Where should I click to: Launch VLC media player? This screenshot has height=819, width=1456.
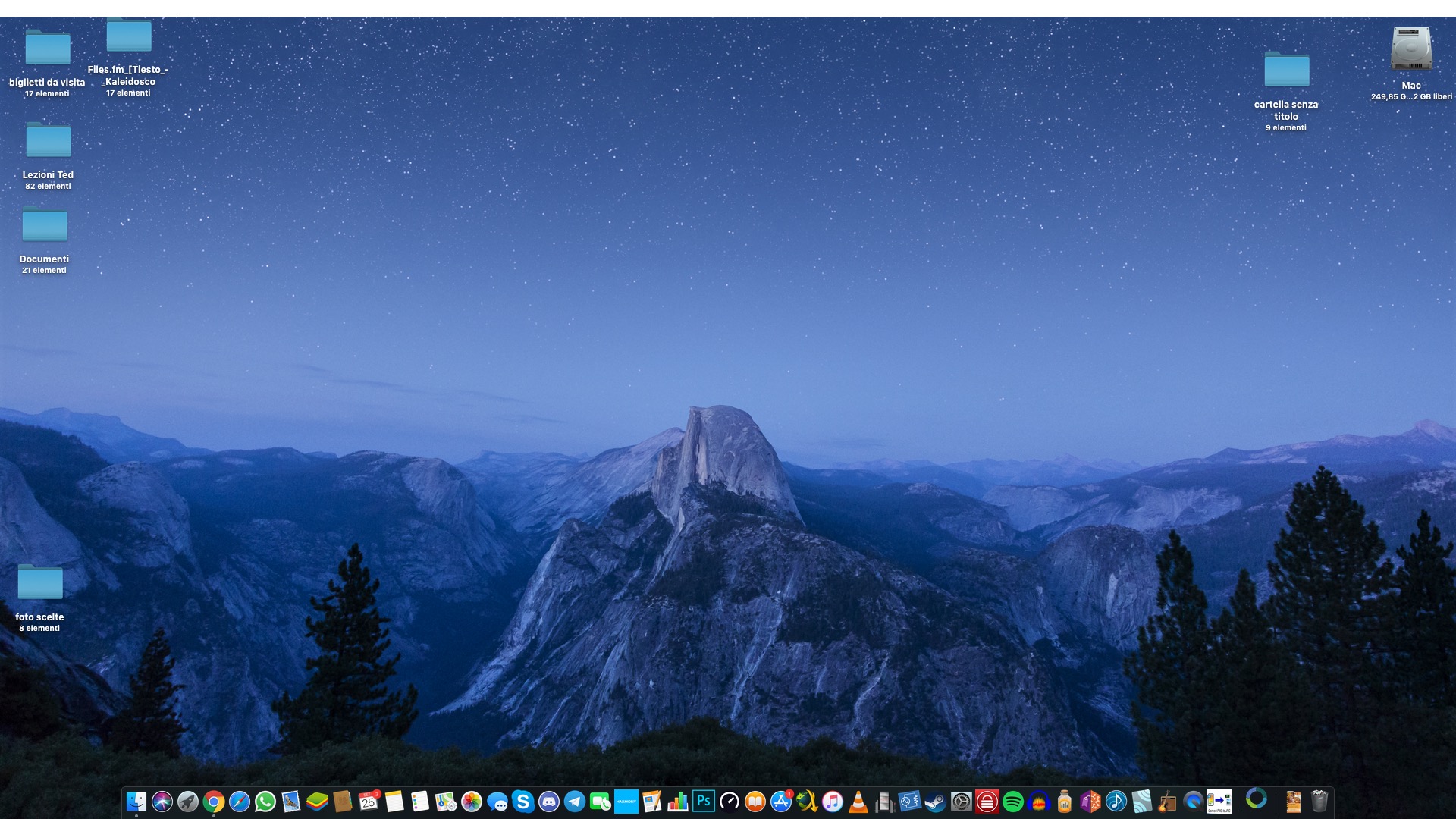858,801
